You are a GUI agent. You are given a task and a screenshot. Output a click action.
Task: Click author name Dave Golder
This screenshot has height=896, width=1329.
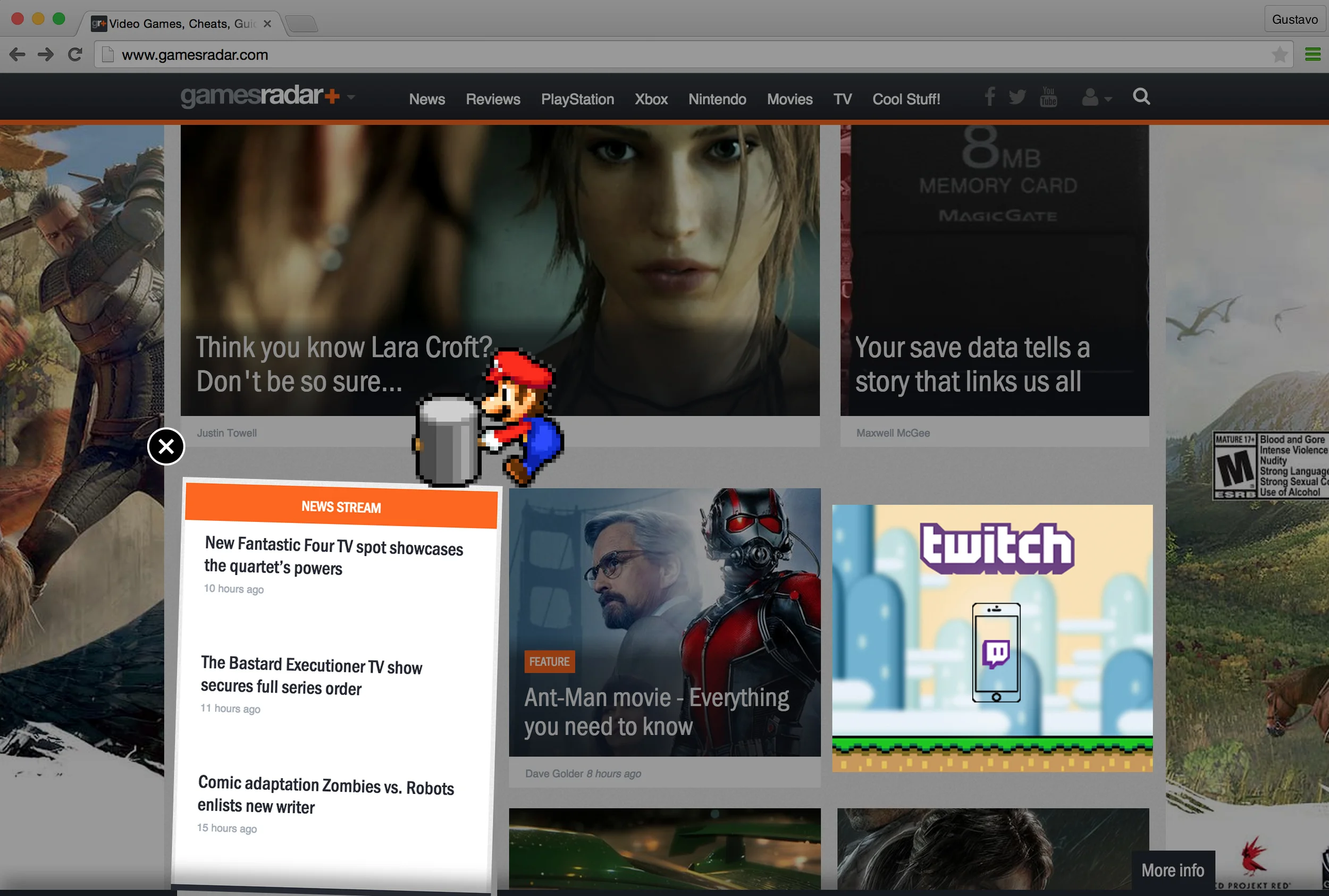point(554,774)
